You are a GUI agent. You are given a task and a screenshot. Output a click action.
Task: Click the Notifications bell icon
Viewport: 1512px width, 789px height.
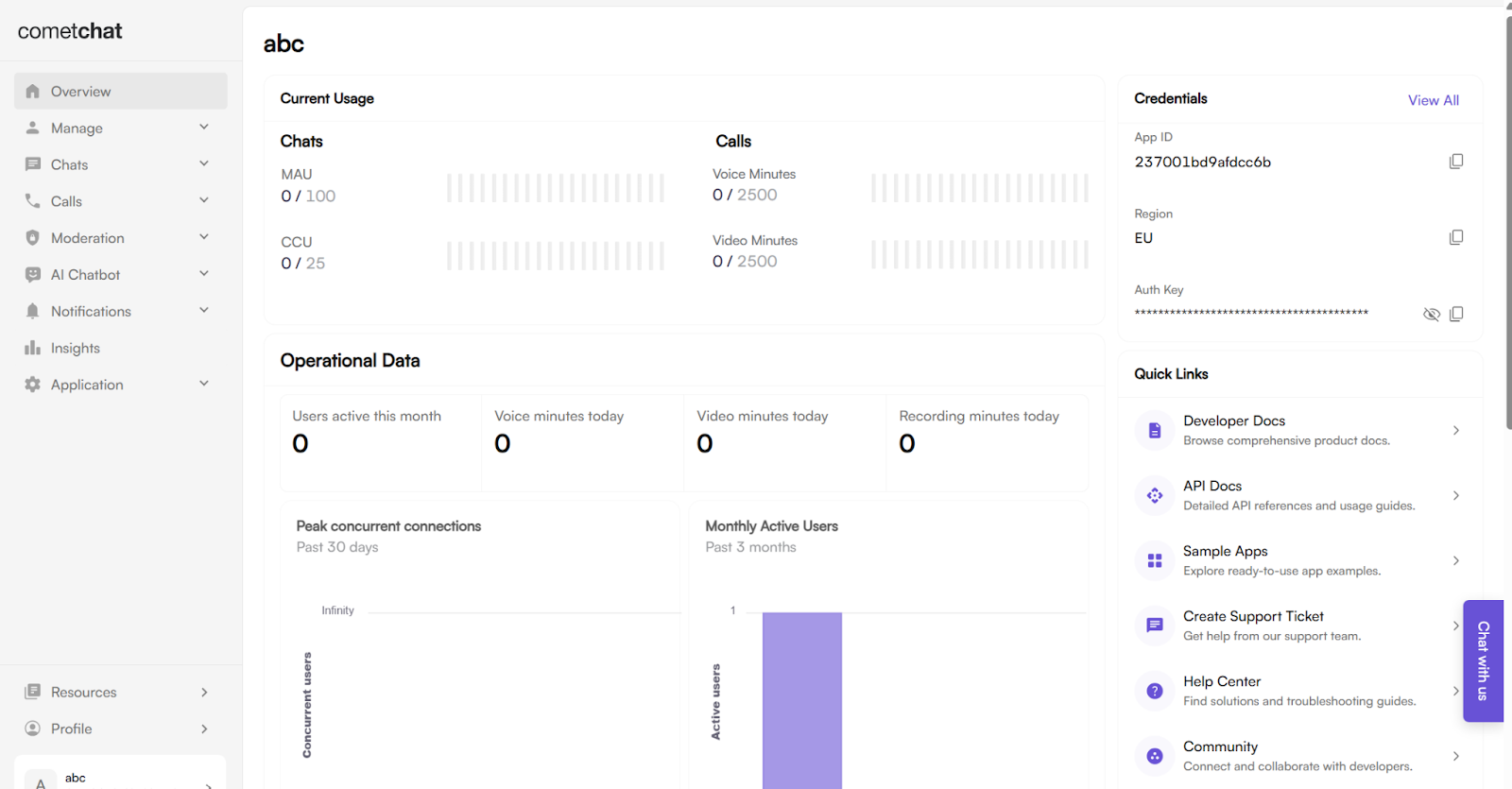(x=32, y=311)
